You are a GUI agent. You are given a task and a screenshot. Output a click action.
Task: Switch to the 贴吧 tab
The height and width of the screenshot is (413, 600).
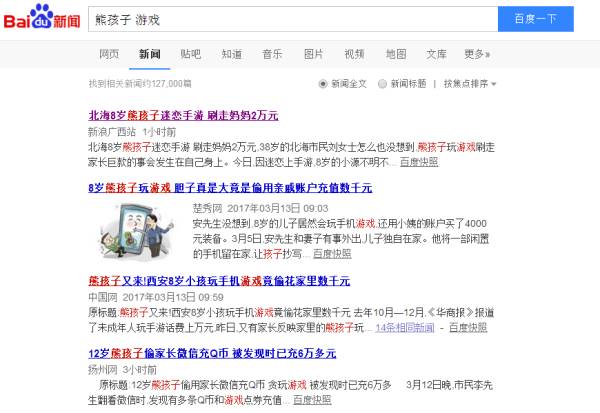(191, 54)
